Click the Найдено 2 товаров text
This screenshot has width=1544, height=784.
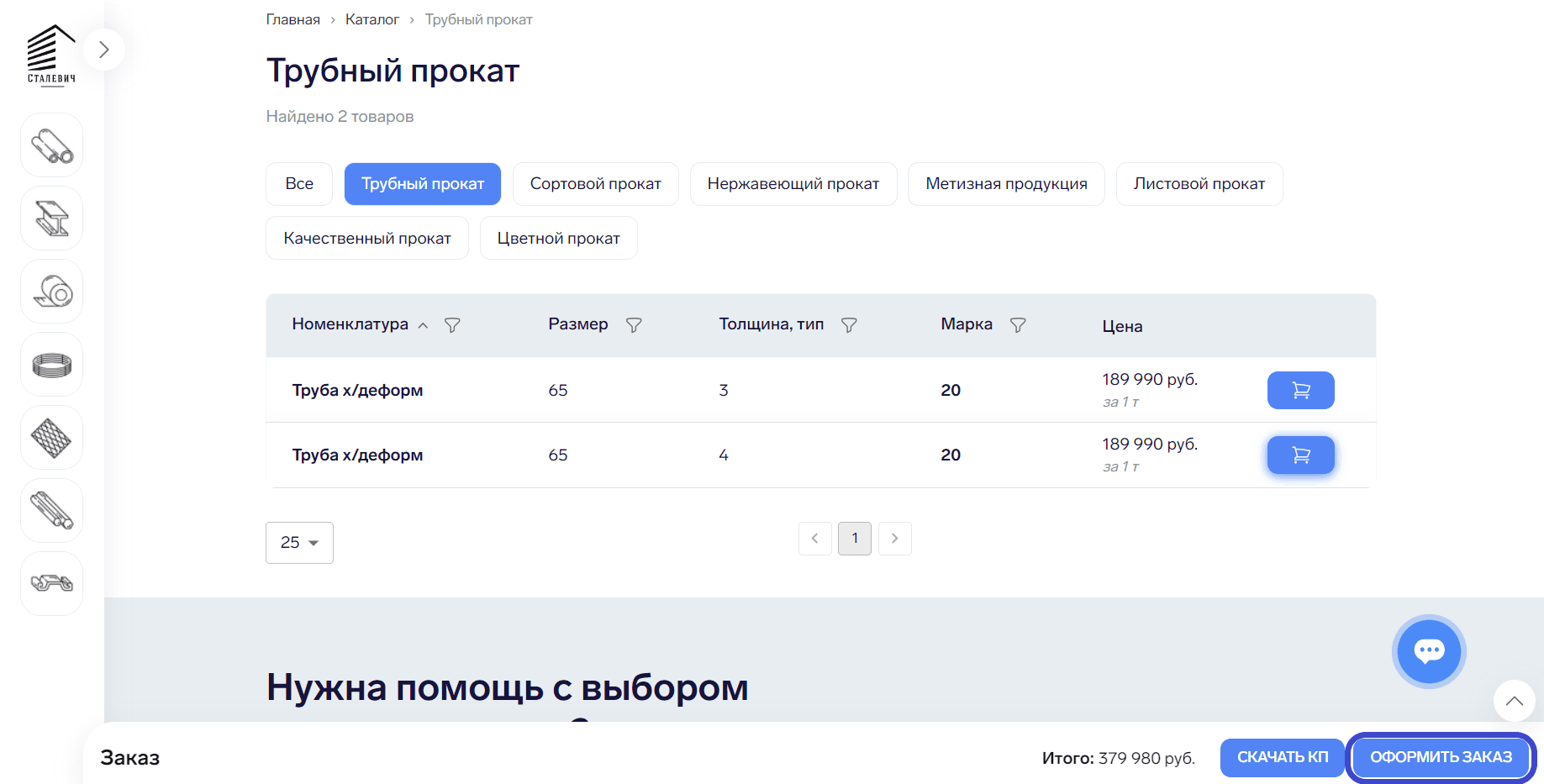click(x=340, y=117)
